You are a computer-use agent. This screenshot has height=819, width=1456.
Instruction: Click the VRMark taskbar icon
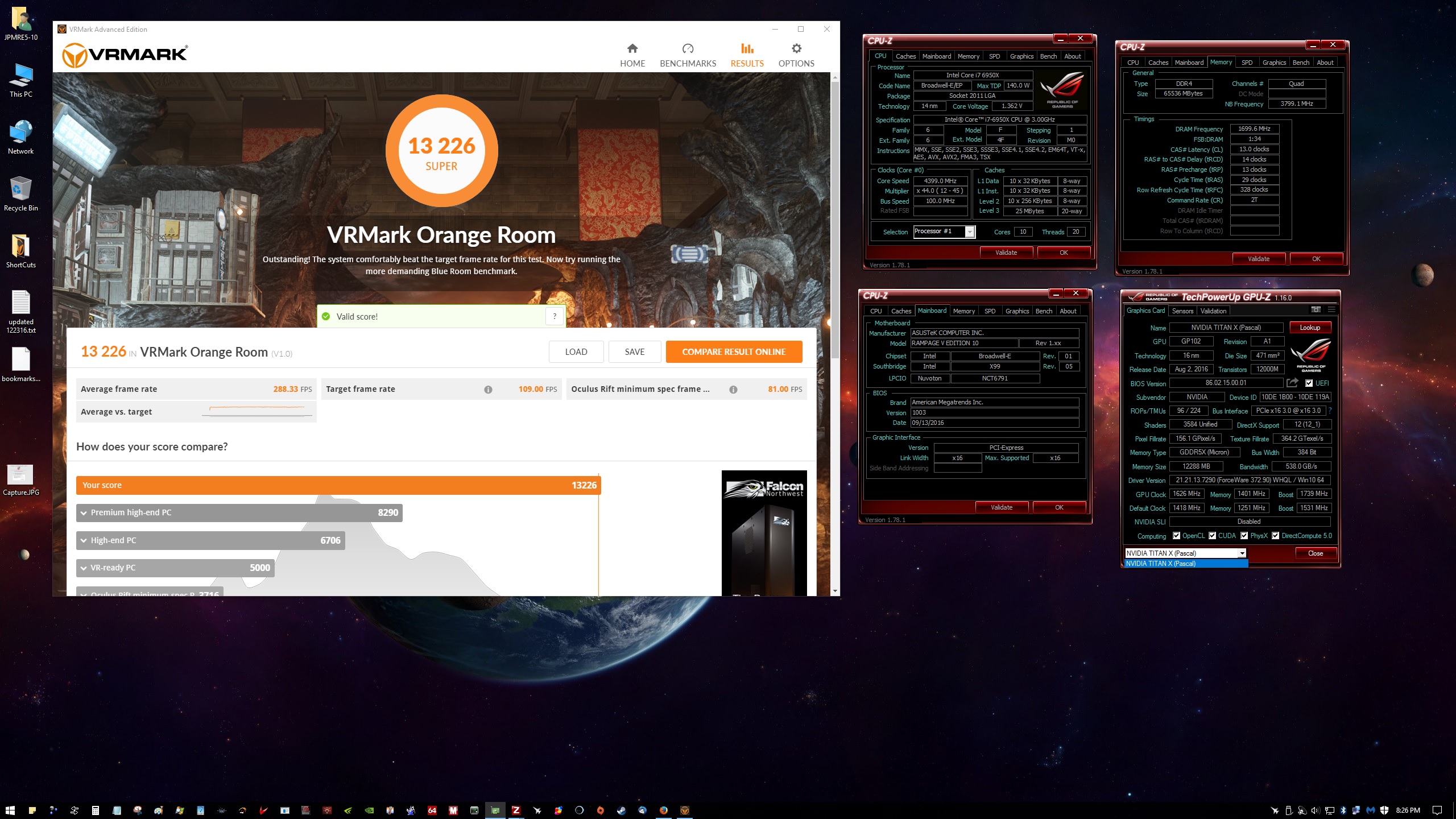click(685, 810)
